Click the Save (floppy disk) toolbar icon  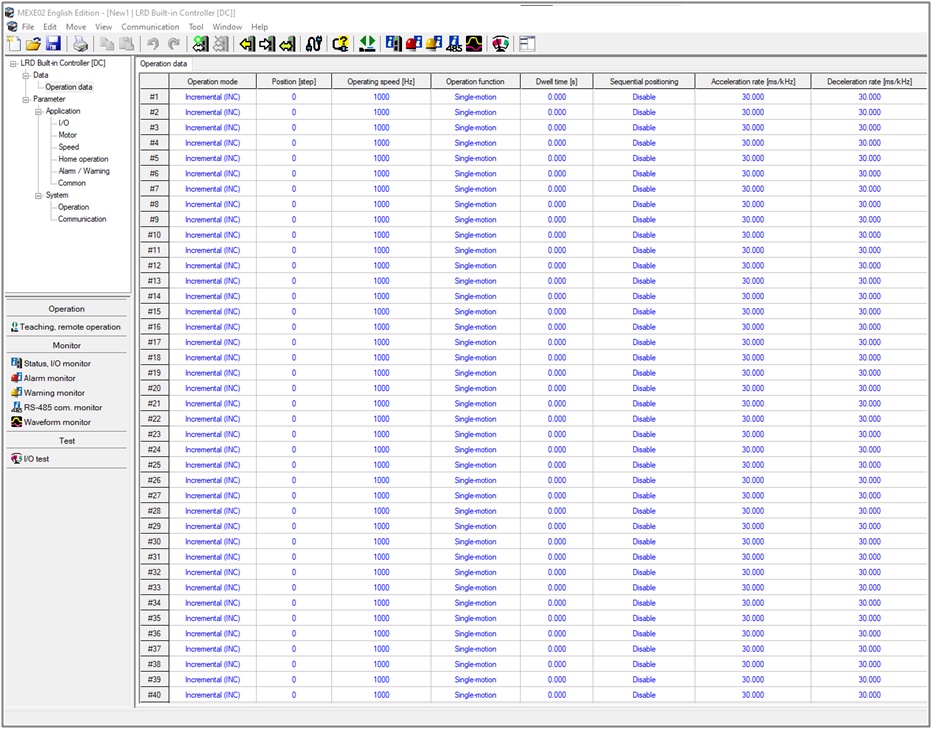click(x=53, y=44)
